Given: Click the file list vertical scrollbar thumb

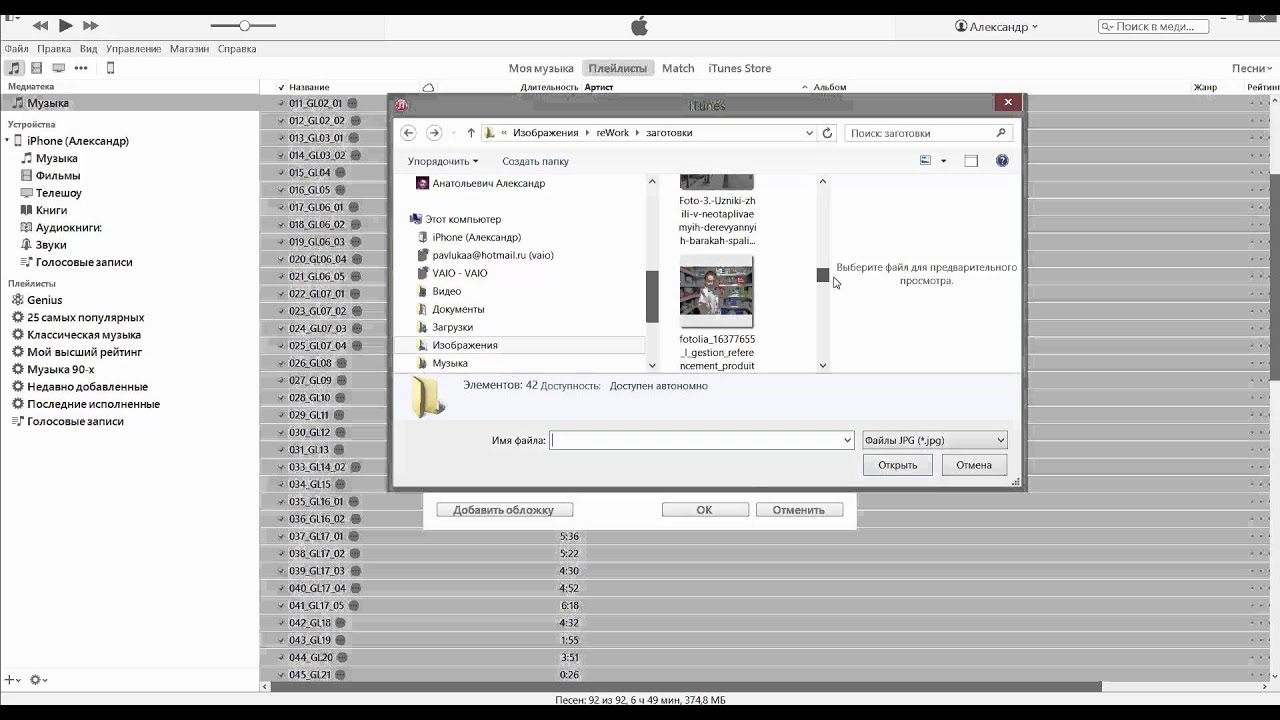Looking at the screenshot, I should (823, 275).
